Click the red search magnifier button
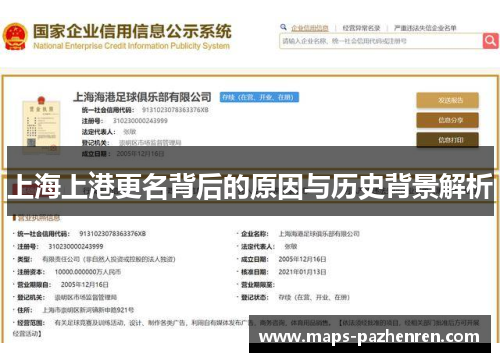 point(490,41)
